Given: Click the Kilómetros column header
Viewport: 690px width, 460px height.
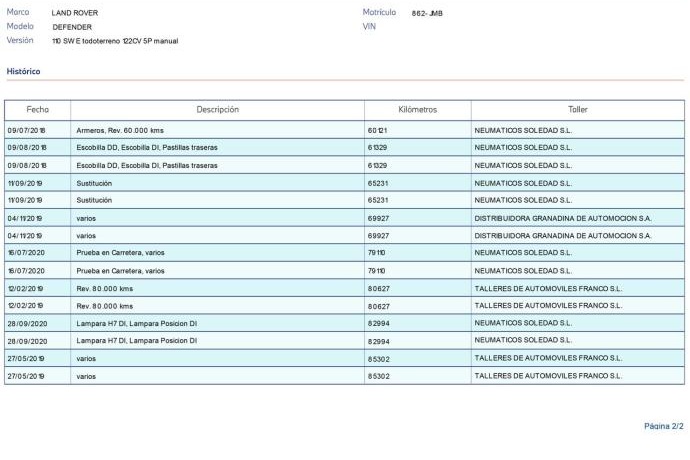Looking at the screenshot, I should (x=416, y=109).
